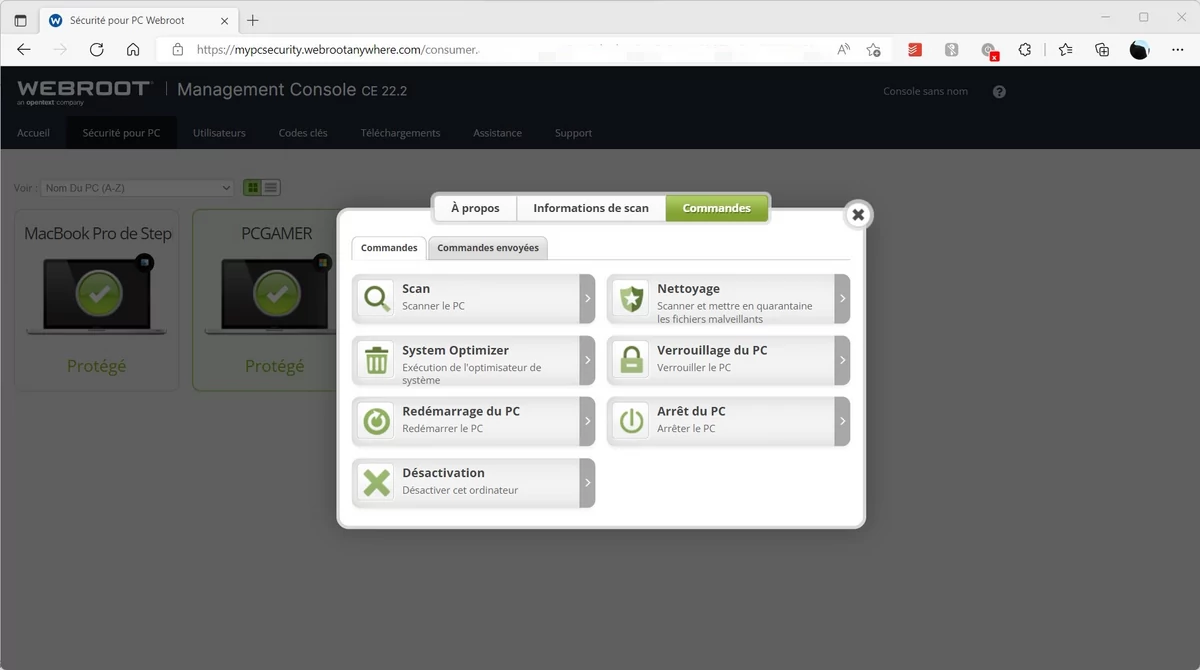Image resolution: width=1200 pixels, height=670 pixels.
Task: Expand the Arrêt du PC arrow
Action: (842, 421)
